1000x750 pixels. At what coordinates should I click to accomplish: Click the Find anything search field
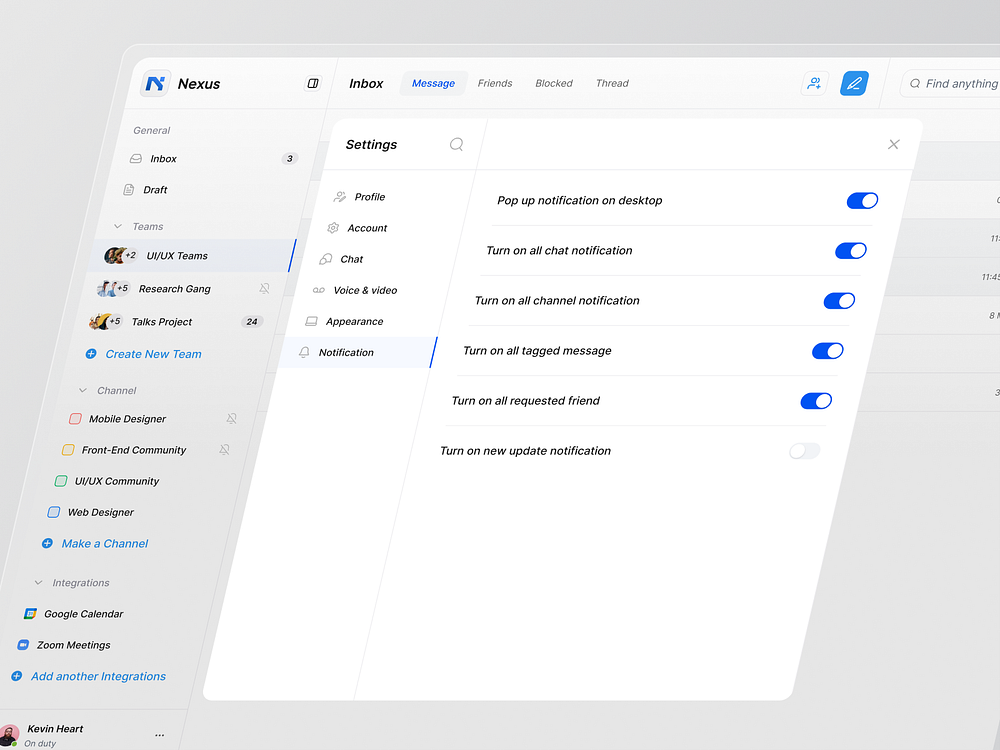(x=953, y=84)
